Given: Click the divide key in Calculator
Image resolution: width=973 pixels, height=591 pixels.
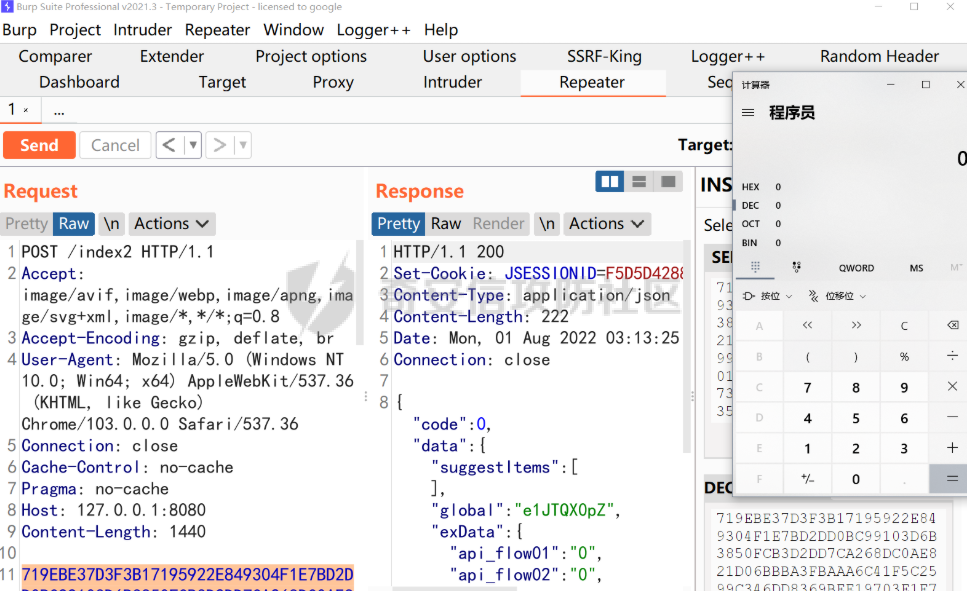Looking at the screenshot, I should click(x=953, y=356).
